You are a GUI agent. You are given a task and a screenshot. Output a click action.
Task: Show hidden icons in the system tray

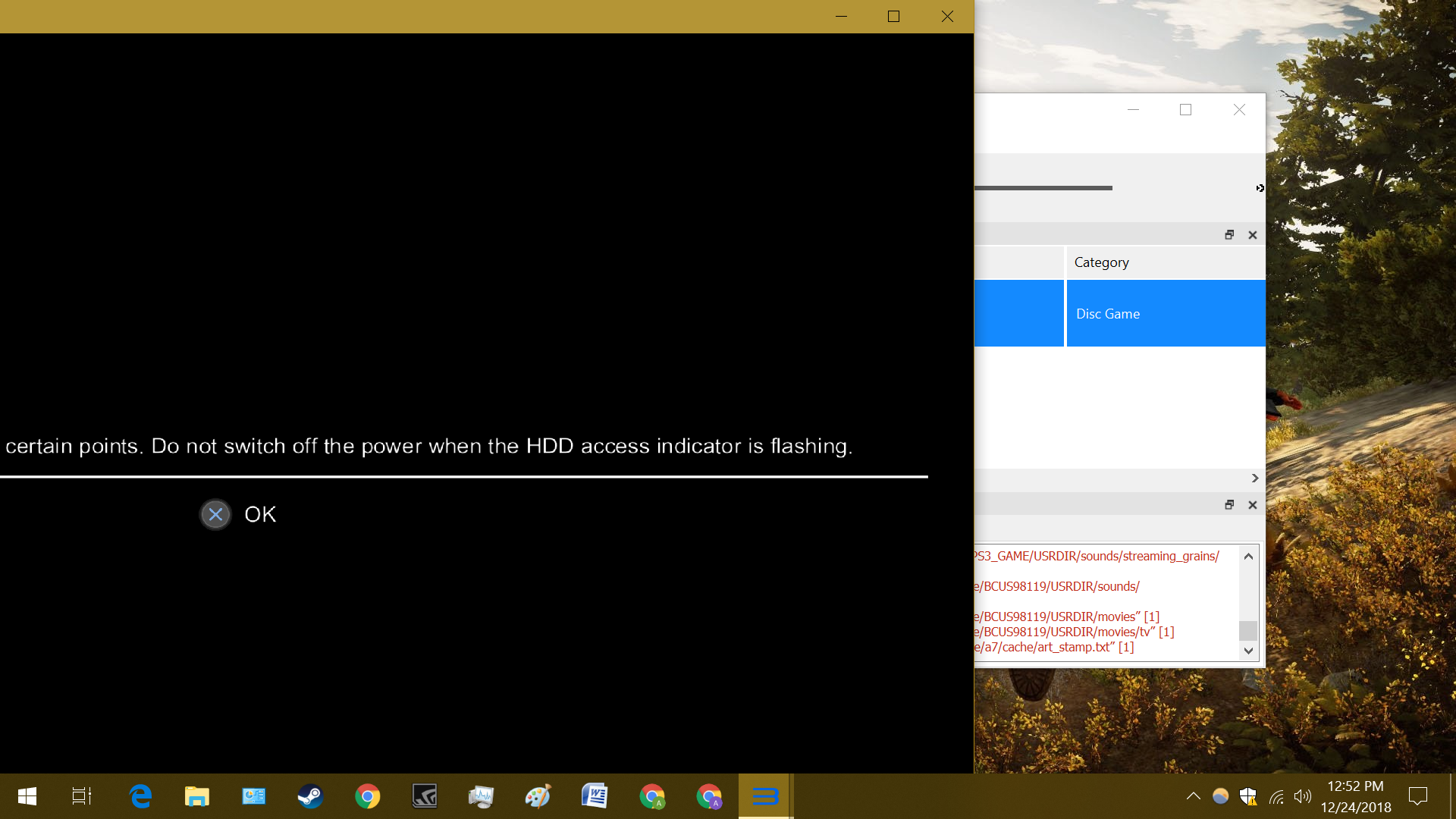point(1193,796)
